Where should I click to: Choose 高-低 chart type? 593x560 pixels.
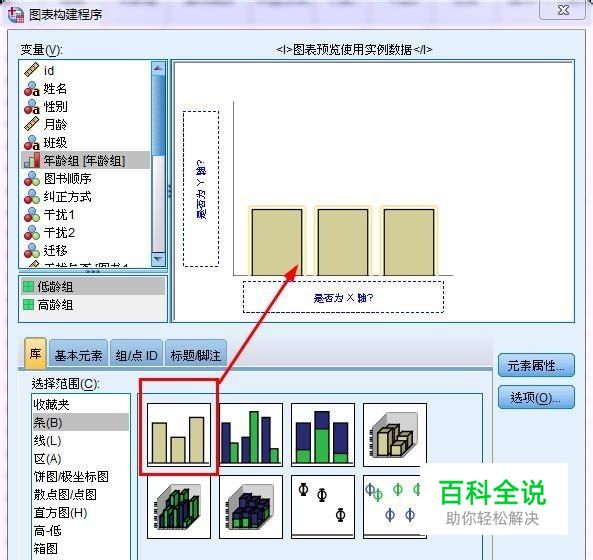(x=81, y=531)
